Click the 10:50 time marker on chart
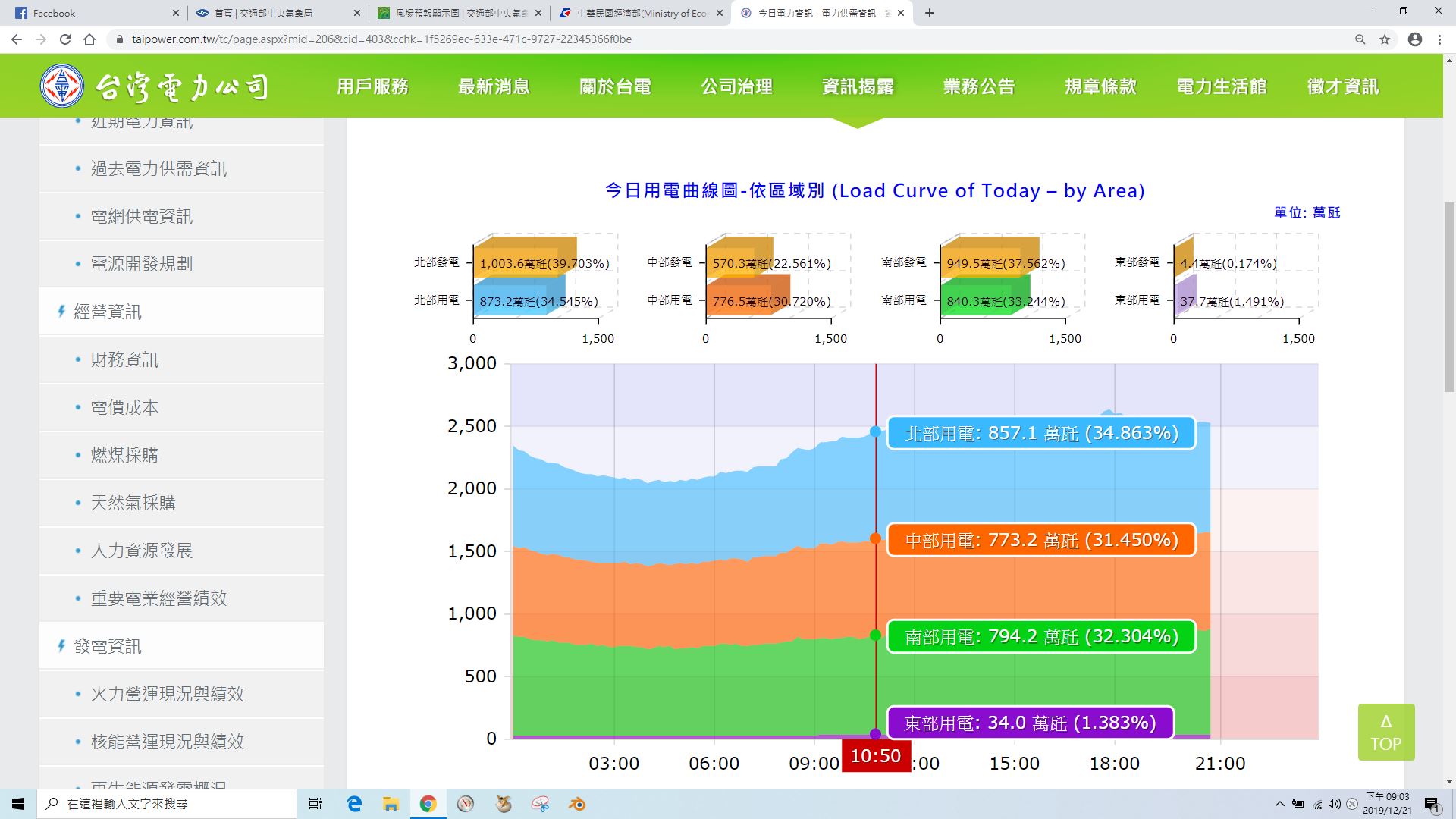Screen dimensions: 1456x819 (876, 756)
